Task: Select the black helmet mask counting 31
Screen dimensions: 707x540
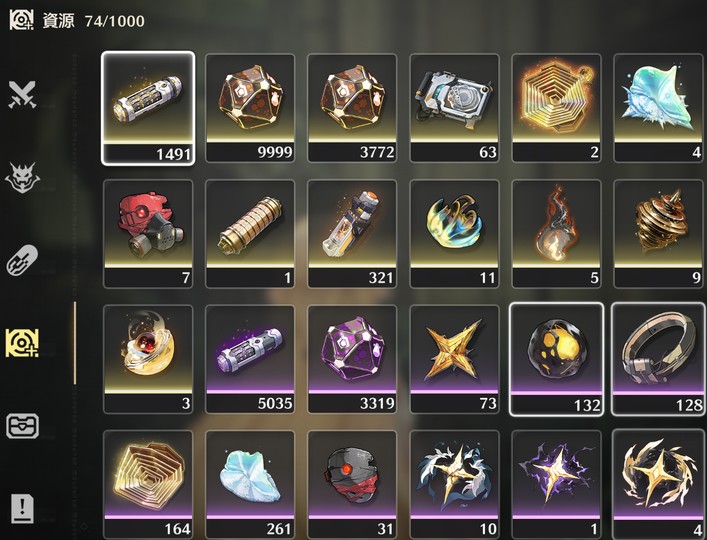Action: click(352, 485)
